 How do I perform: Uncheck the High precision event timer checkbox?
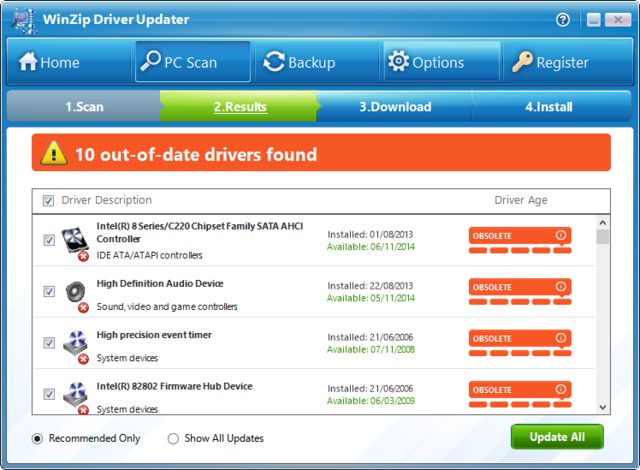click(49, 343)
